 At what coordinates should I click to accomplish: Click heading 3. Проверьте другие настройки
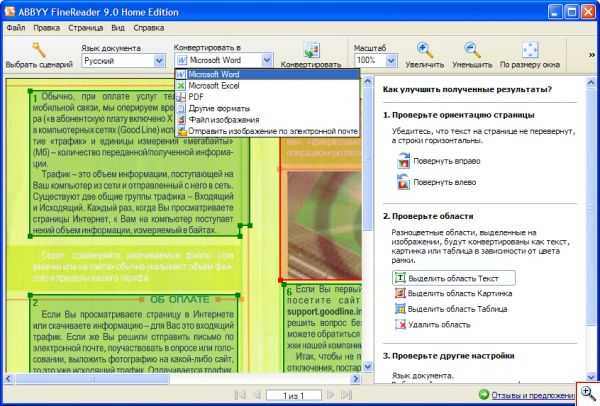pos(448,356)
